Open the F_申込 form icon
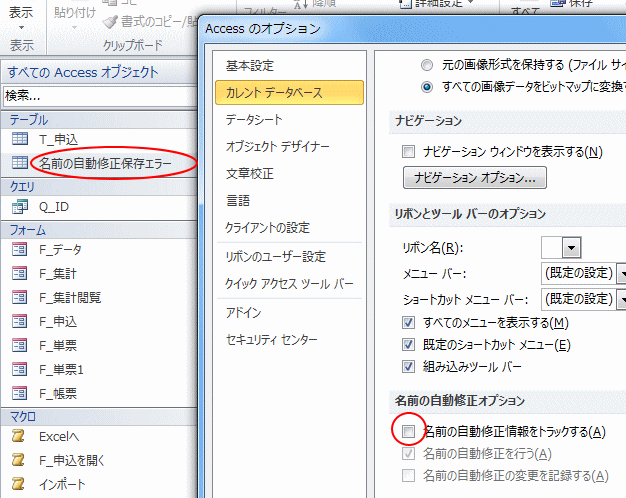 click(20, 321)
